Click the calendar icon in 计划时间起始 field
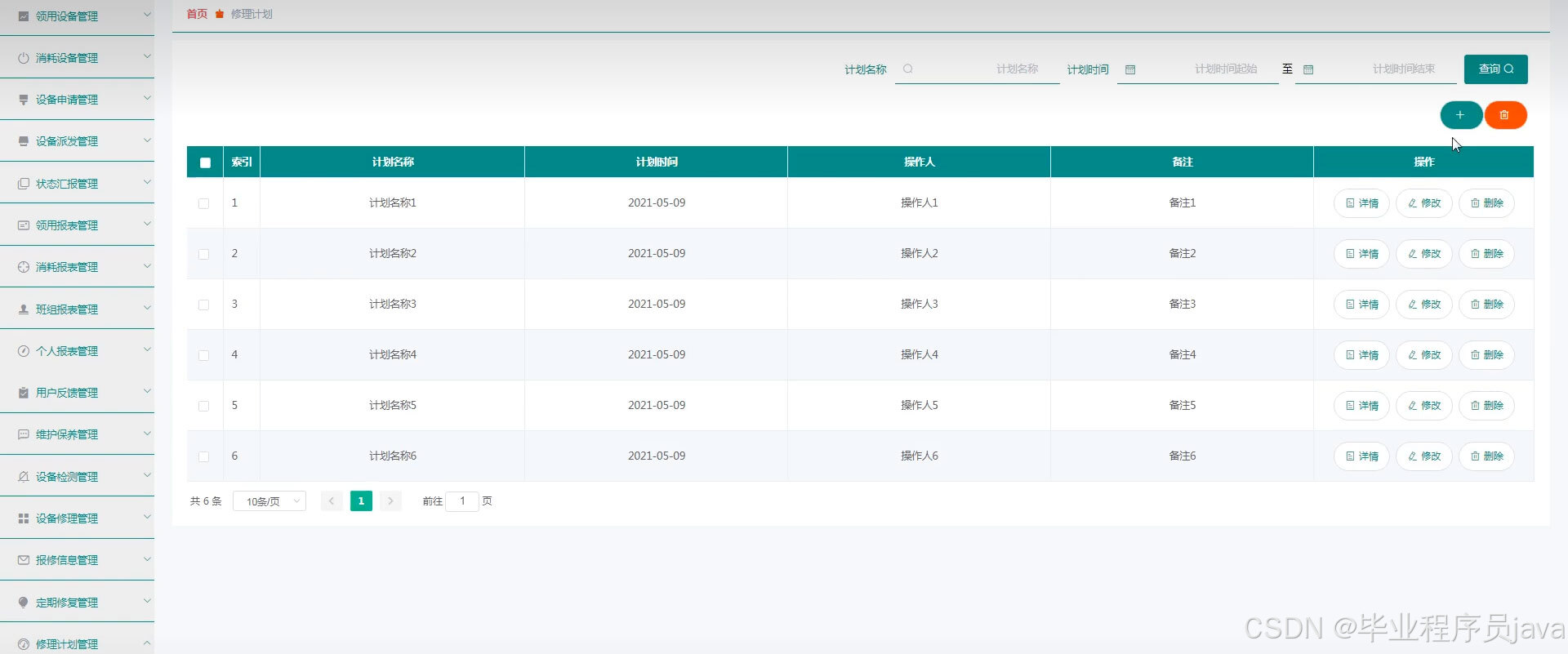 1130,69
